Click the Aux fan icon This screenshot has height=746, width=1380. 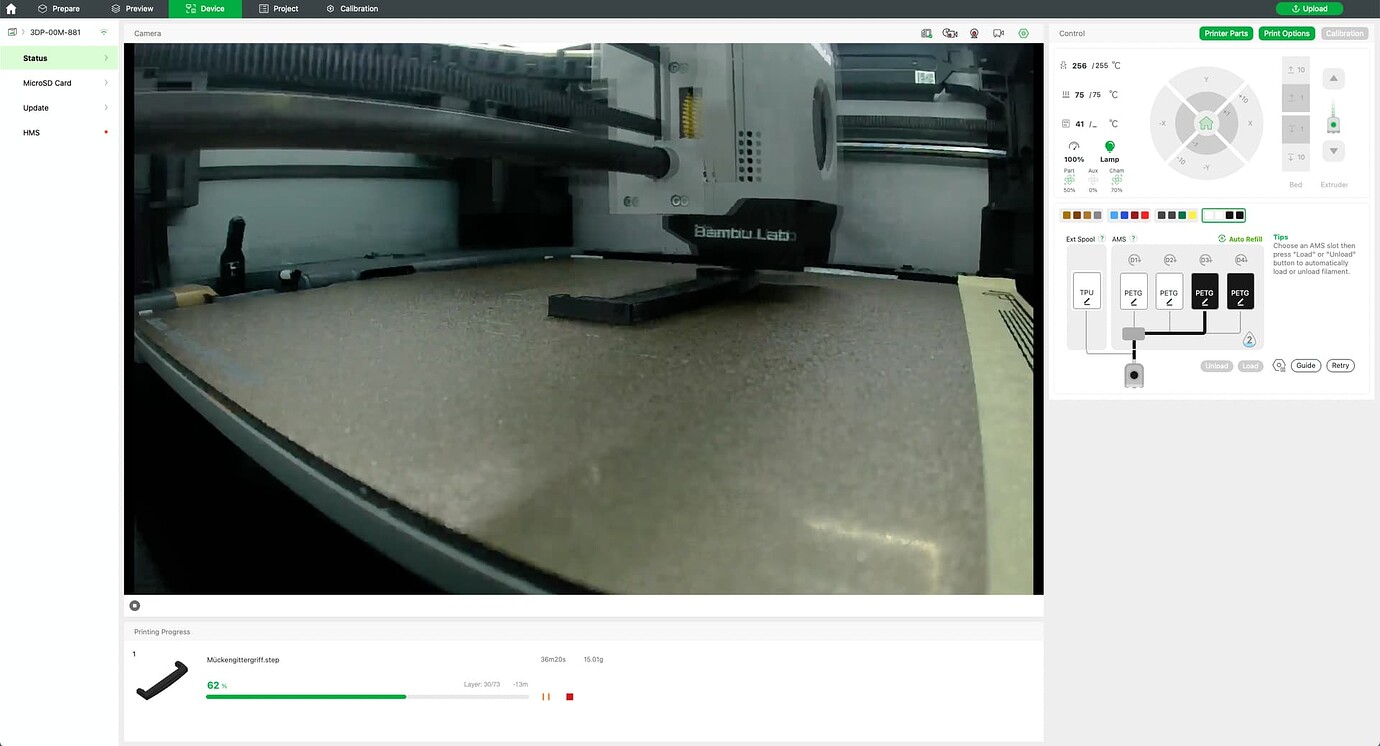pos(1093,181)
